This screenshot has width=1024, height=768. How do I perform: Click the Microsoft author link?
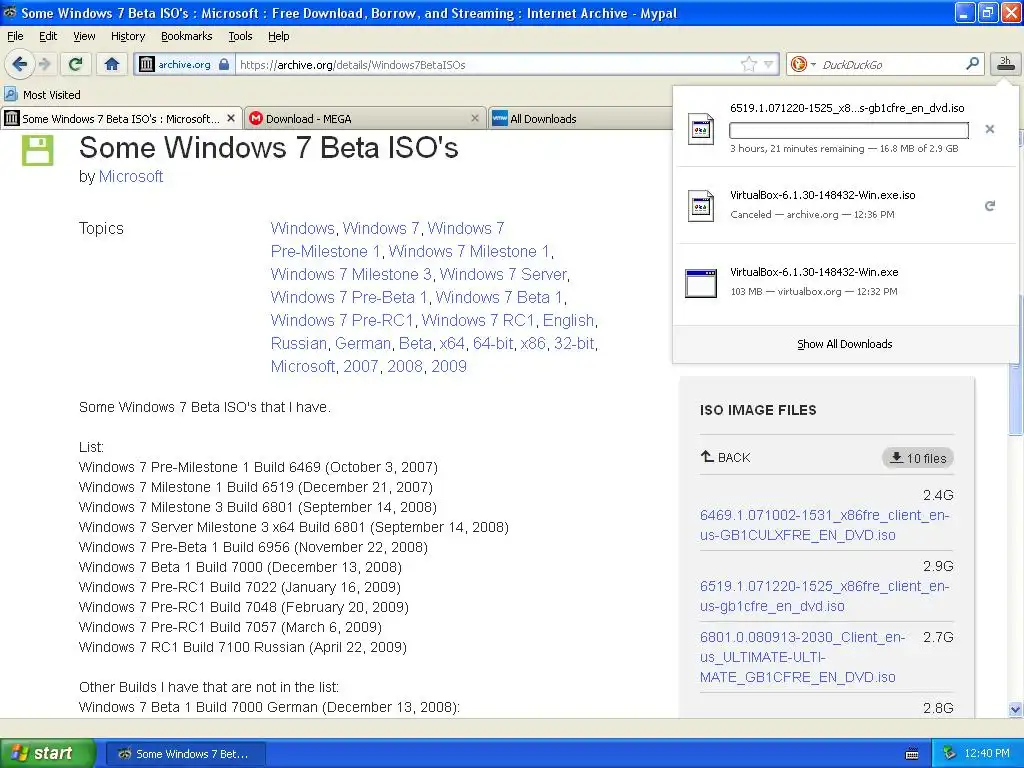tap(131, 176)
